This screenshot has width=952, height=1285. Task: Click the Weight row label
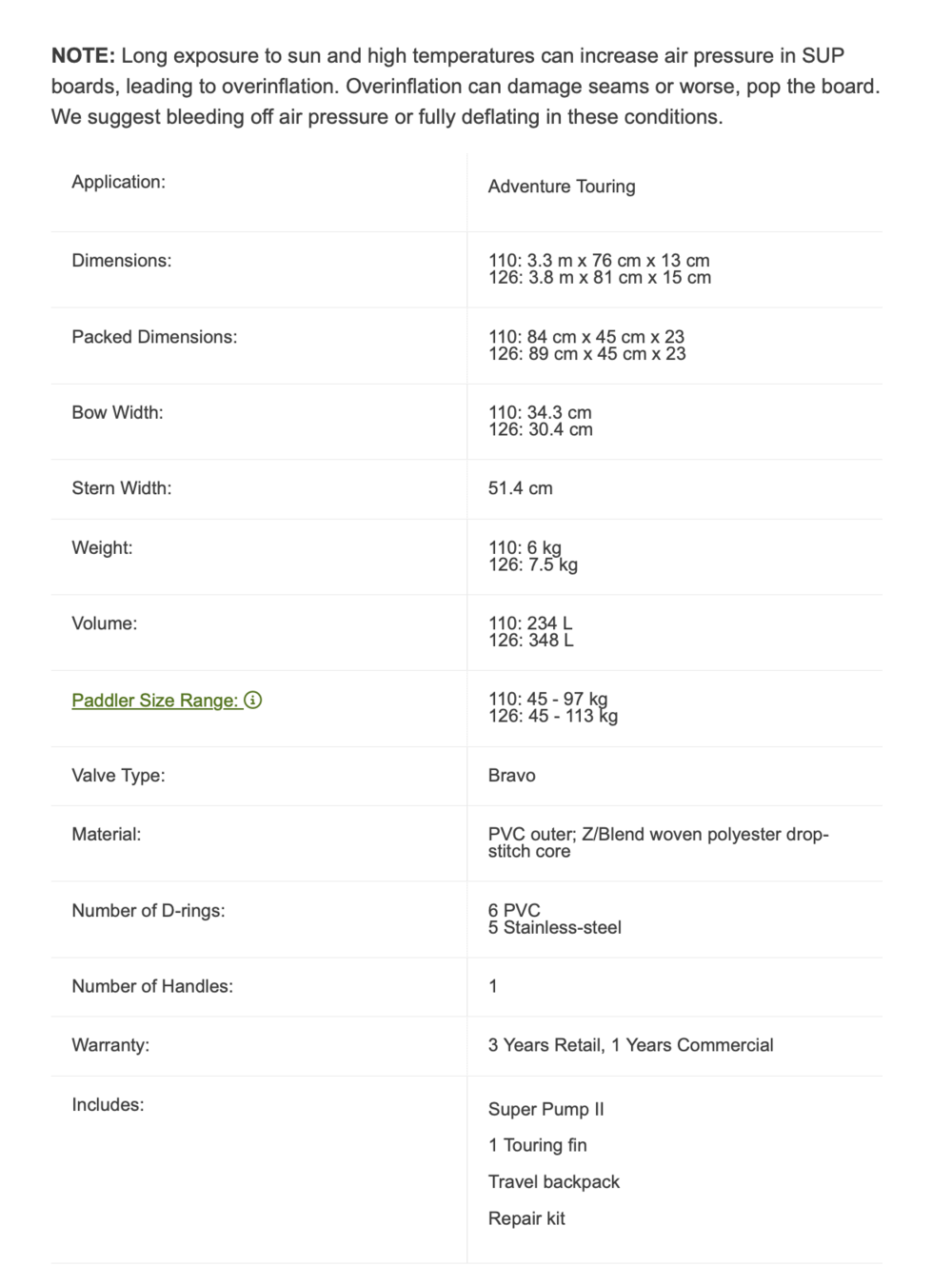tap(102, 547)
